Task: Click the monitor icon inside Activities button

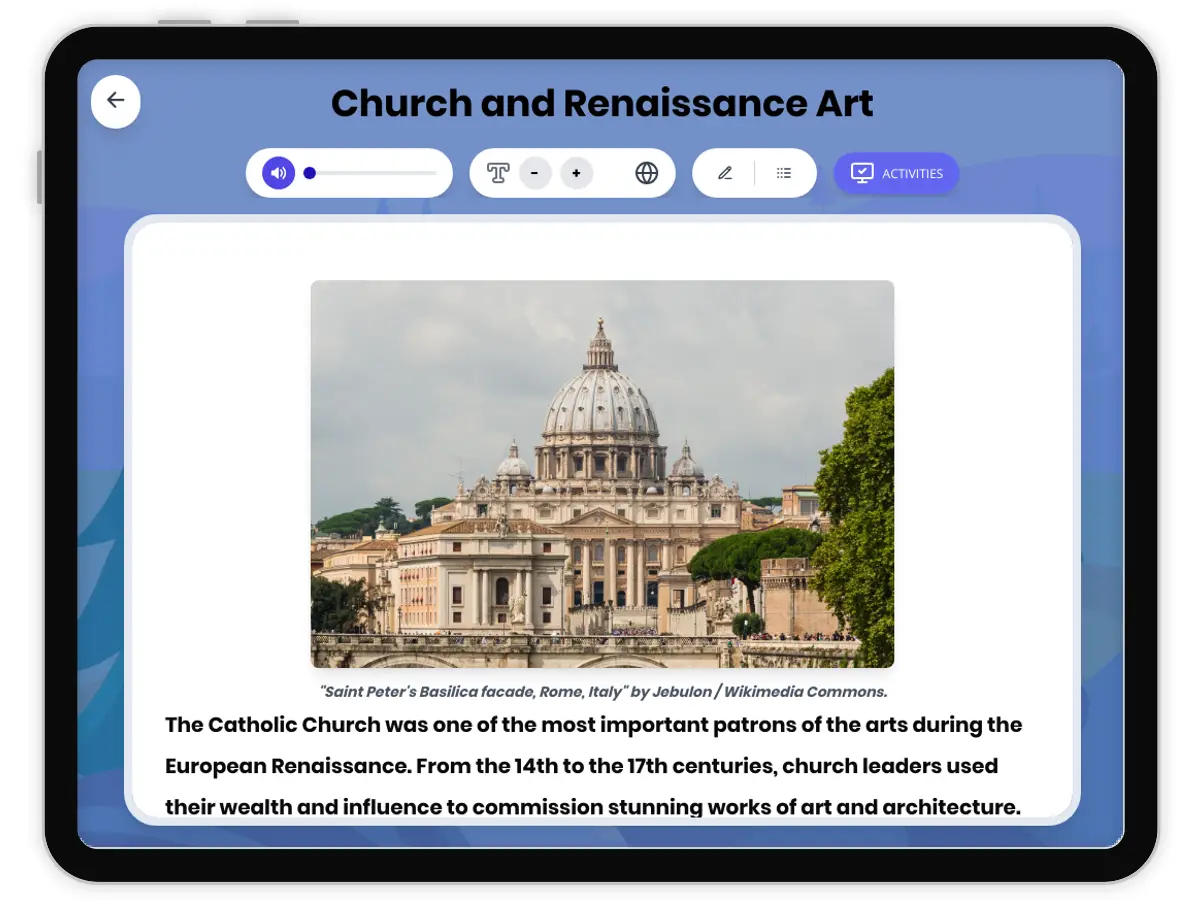Action: (861, 173)
